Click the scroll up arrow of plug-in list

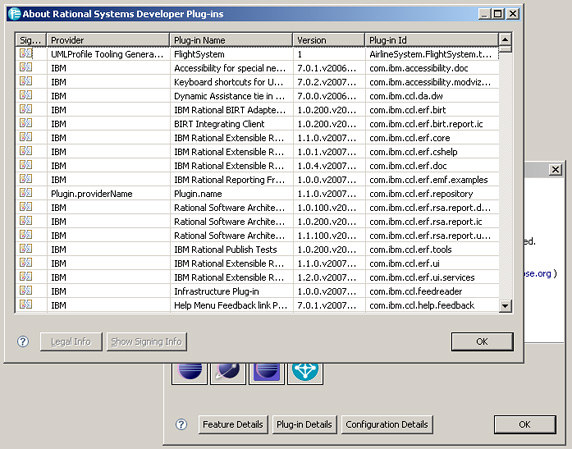(x=505, y=39)
